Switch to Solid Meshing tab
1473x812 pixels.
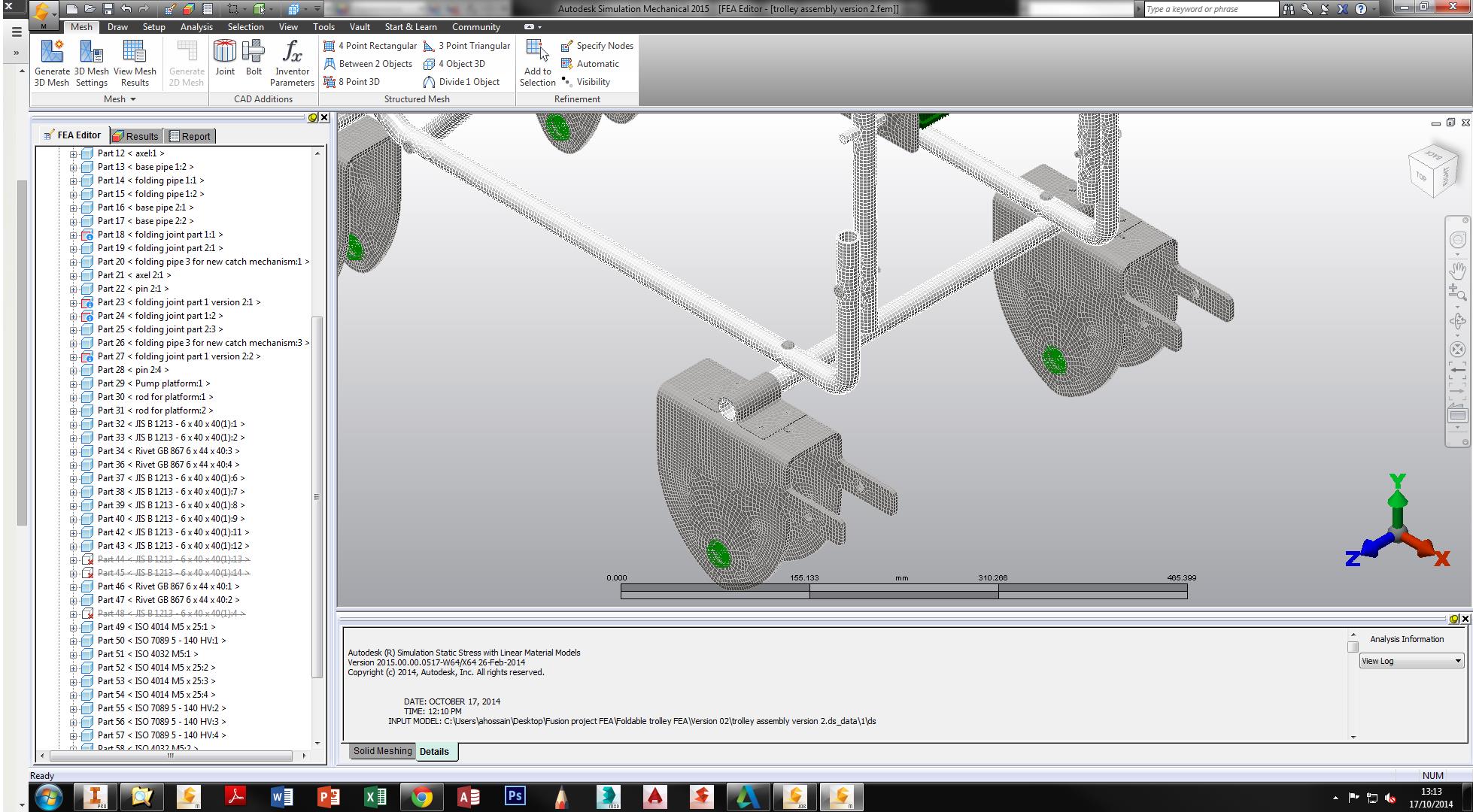point(382,751)
